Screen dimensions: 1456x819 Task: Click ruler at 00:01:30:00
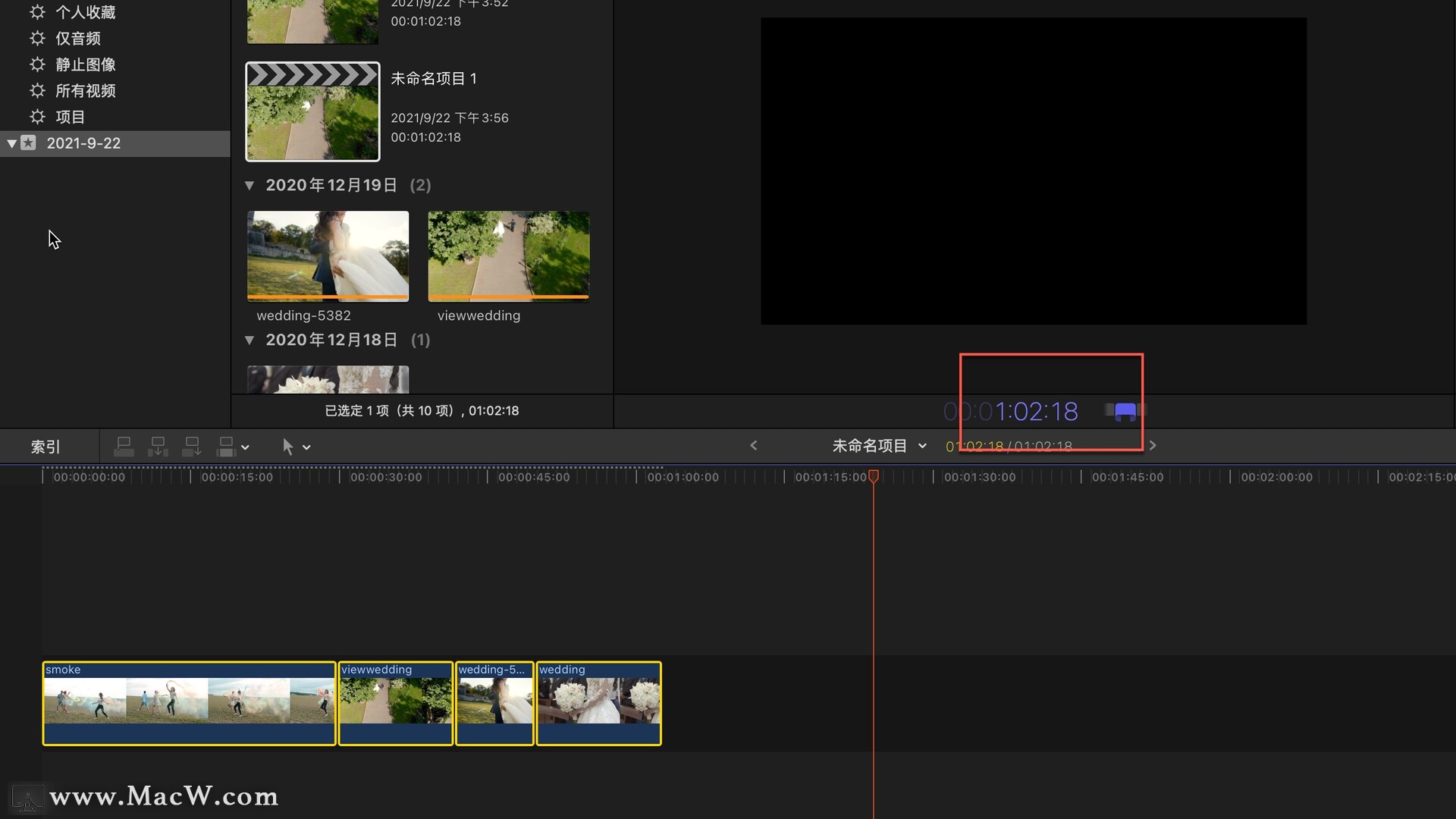pyautogui.click(x=980, y=477)
